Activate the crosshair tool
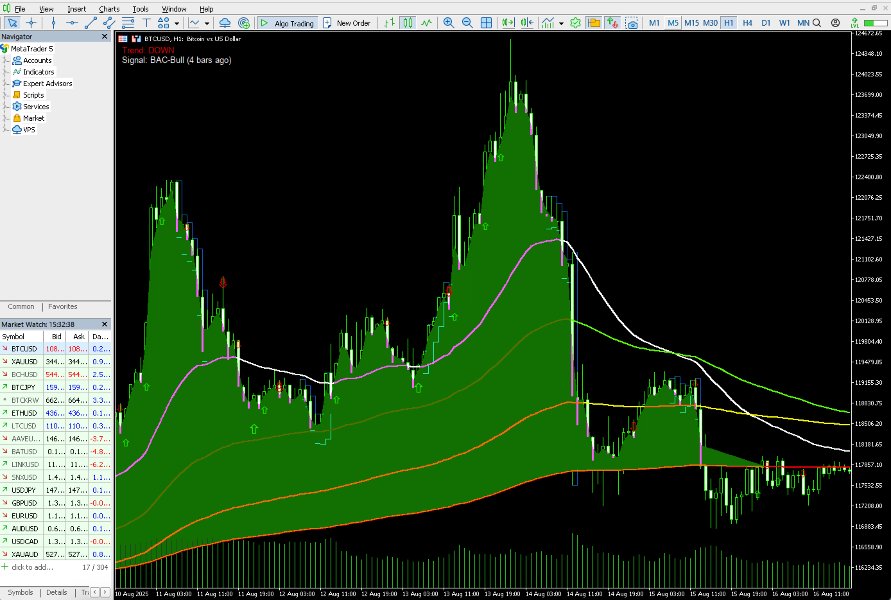The image size is (891, 600). 32,23
